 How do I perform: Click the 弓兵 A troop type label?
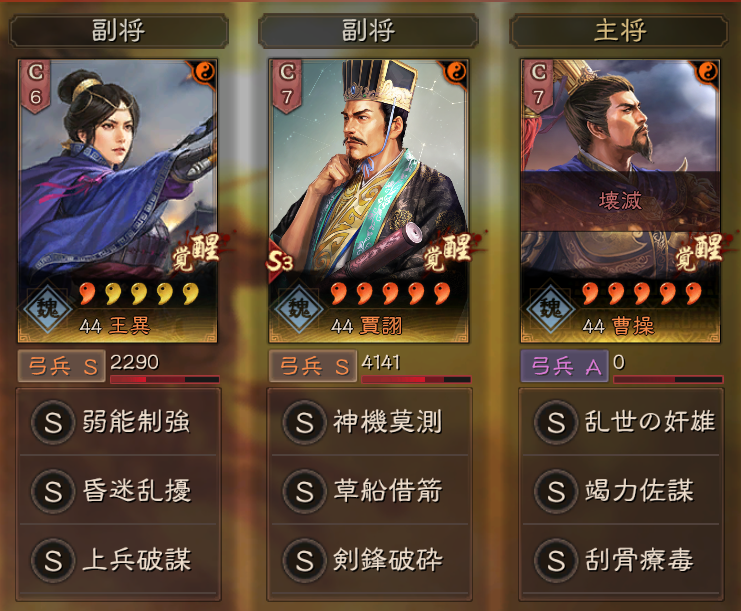click(564, 366)
